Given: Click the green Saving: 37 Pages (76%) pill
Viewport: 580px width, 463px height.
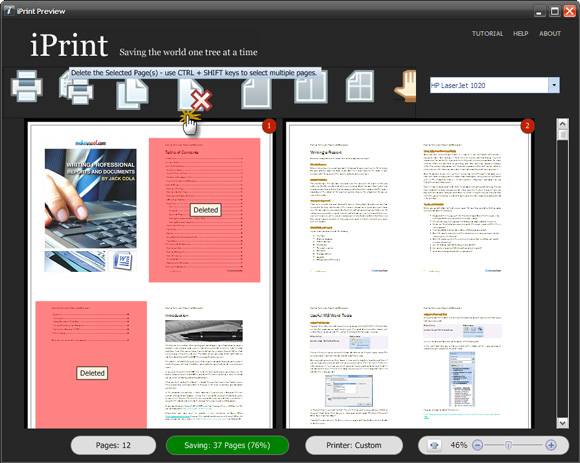Looking at the screenshot, I should click(x=227, y=445).
